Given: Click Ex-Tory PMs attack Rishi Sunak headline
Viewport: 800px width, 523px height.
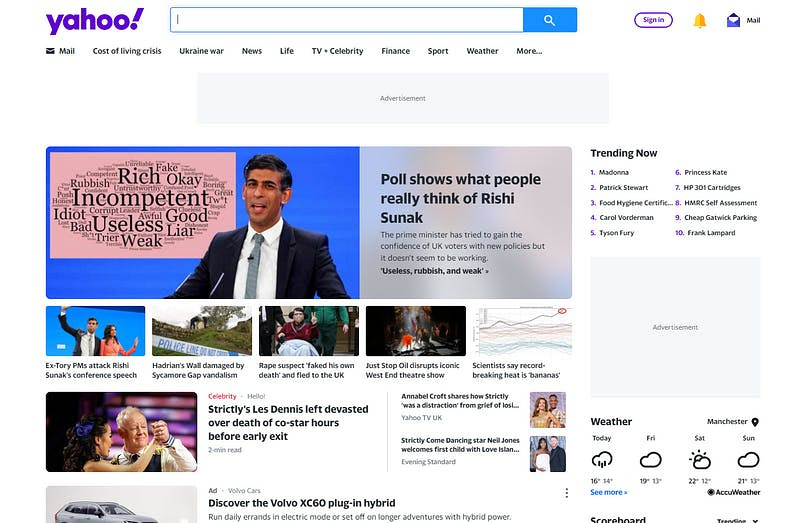Looking at the screenshot, I should point(91,370).
